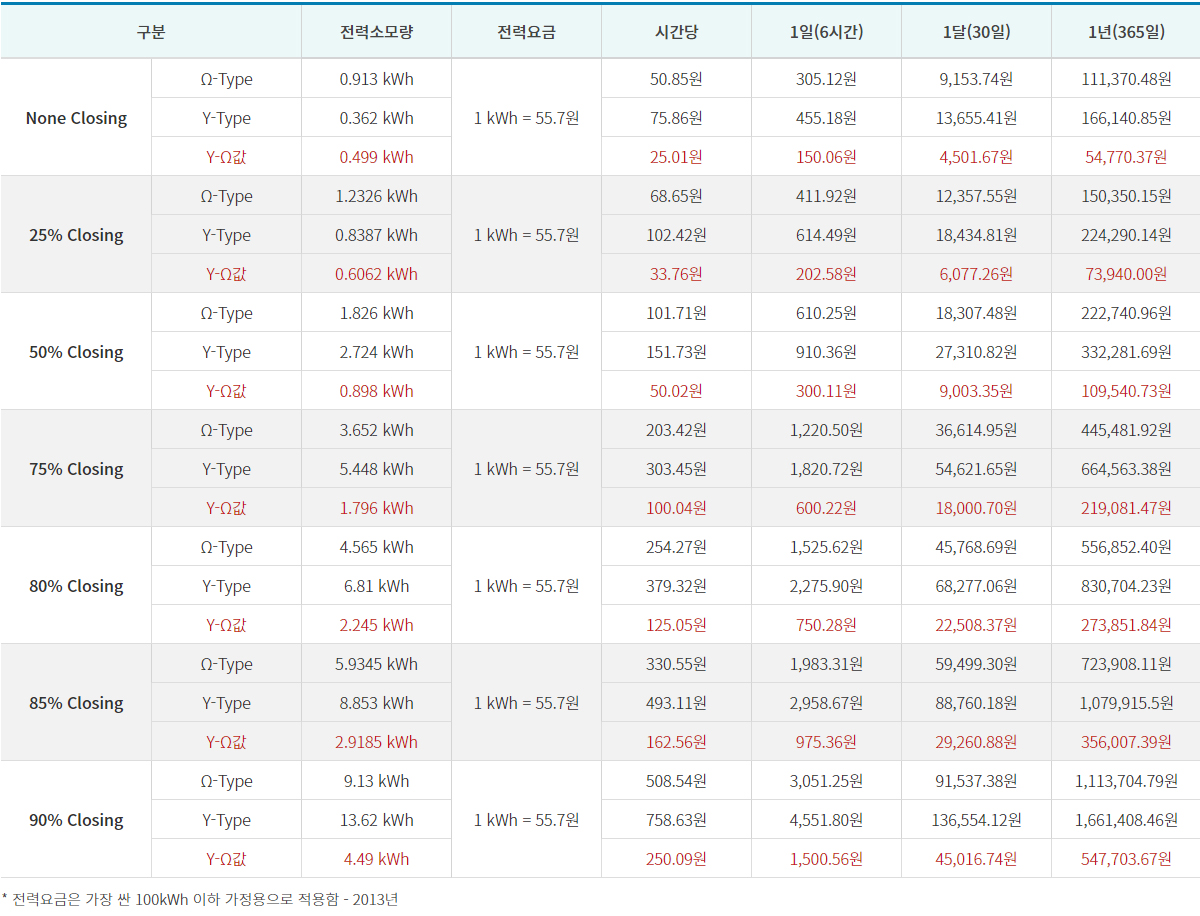Click the daily cost 614.49원
The height and width of the screenshot is (916, 1200).
click(x=826, y=235)
